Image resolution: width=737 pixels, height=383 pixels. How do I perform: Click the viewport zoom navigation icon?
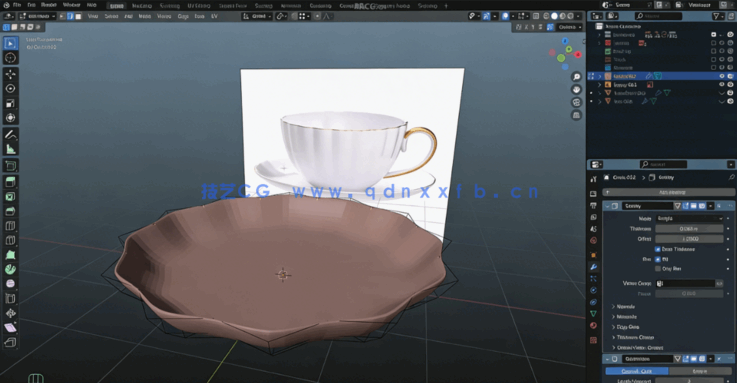(x=576, y=77)
